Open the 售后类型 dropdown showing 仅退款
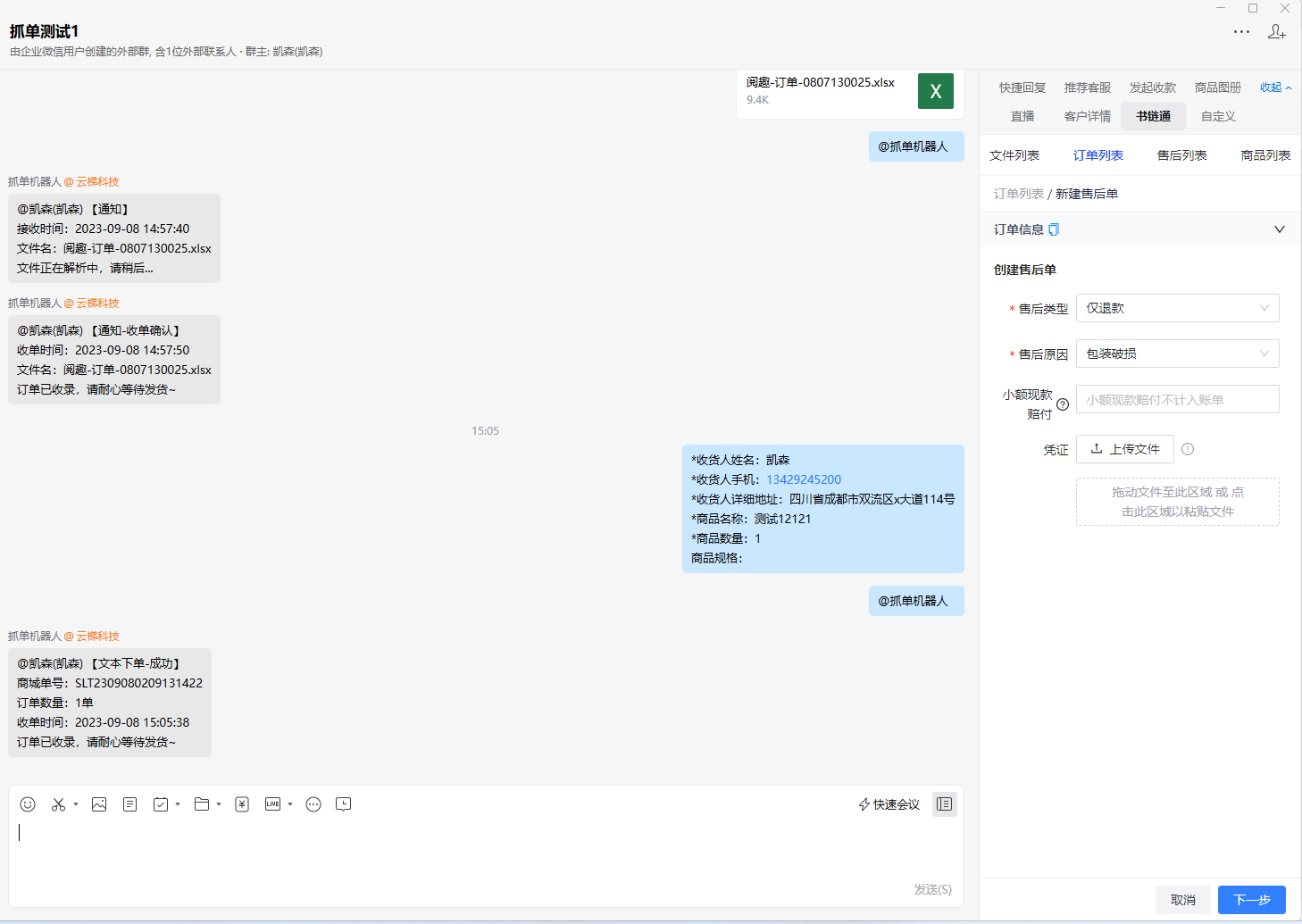Screen dimensions: 1302x924 point(1178,308)
